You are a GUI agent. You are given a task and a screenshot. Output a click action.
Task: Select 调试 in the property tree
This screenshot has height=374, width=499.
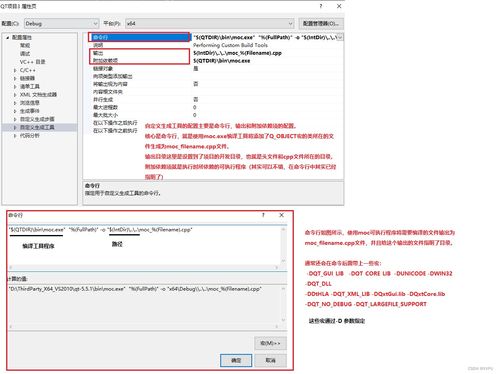click(x=25, y=54)
